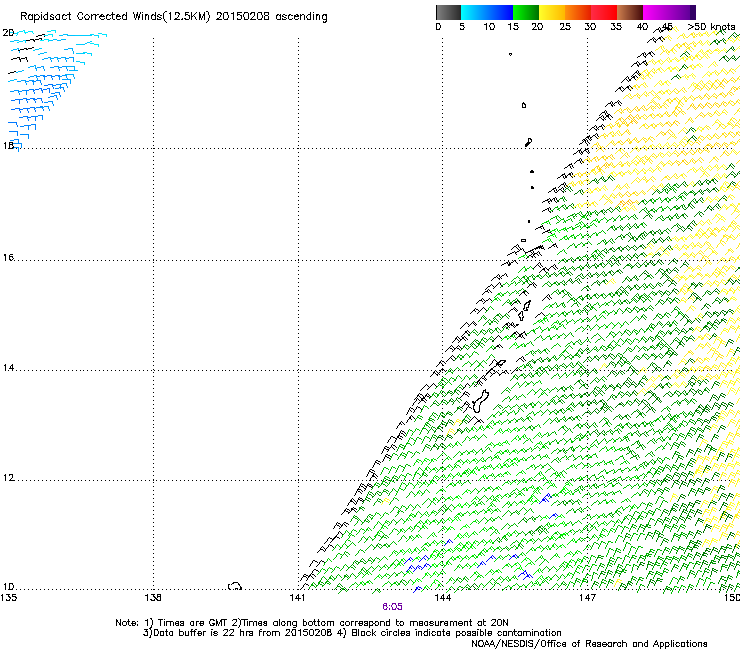Pick the yellow 20-25 knots color band
Viewport: 740px width, 650px height.
[552, 12]
